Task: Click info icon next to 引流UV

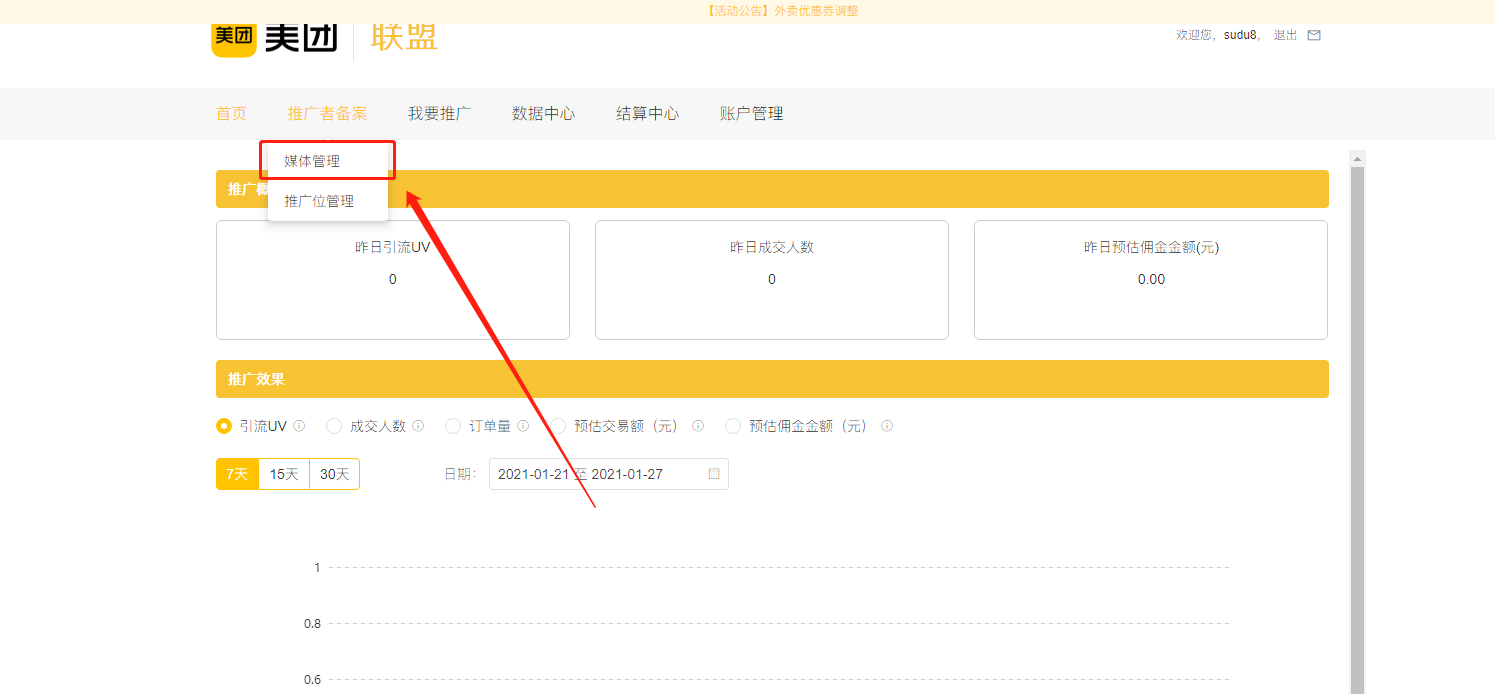Action: (x=299, y=426)
